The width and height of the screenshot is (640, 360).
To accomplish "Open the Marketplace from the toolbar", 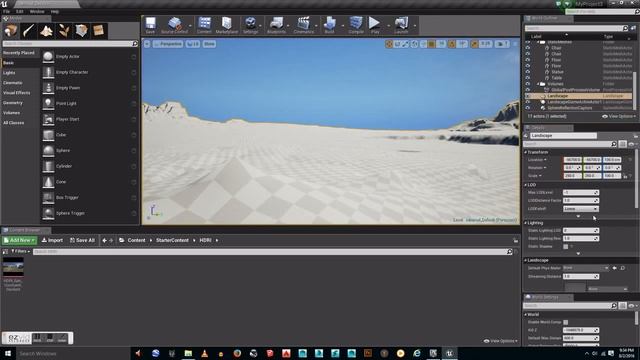I will (x=227, y=25).
